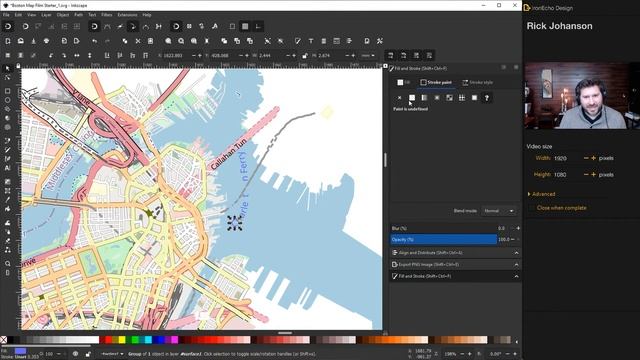640x360 pixels.
Task: Decrease the video Height value
Action: click(586, 174)
